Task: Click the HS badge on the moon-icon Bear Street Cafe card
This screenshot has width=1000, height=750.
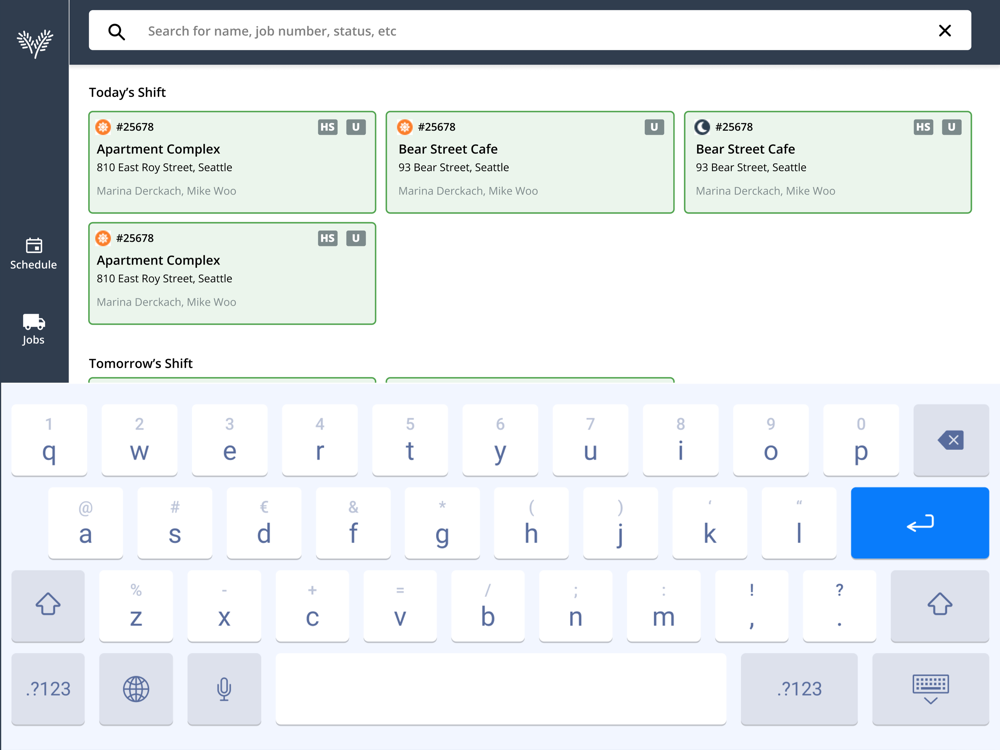Action: point(923,127)
